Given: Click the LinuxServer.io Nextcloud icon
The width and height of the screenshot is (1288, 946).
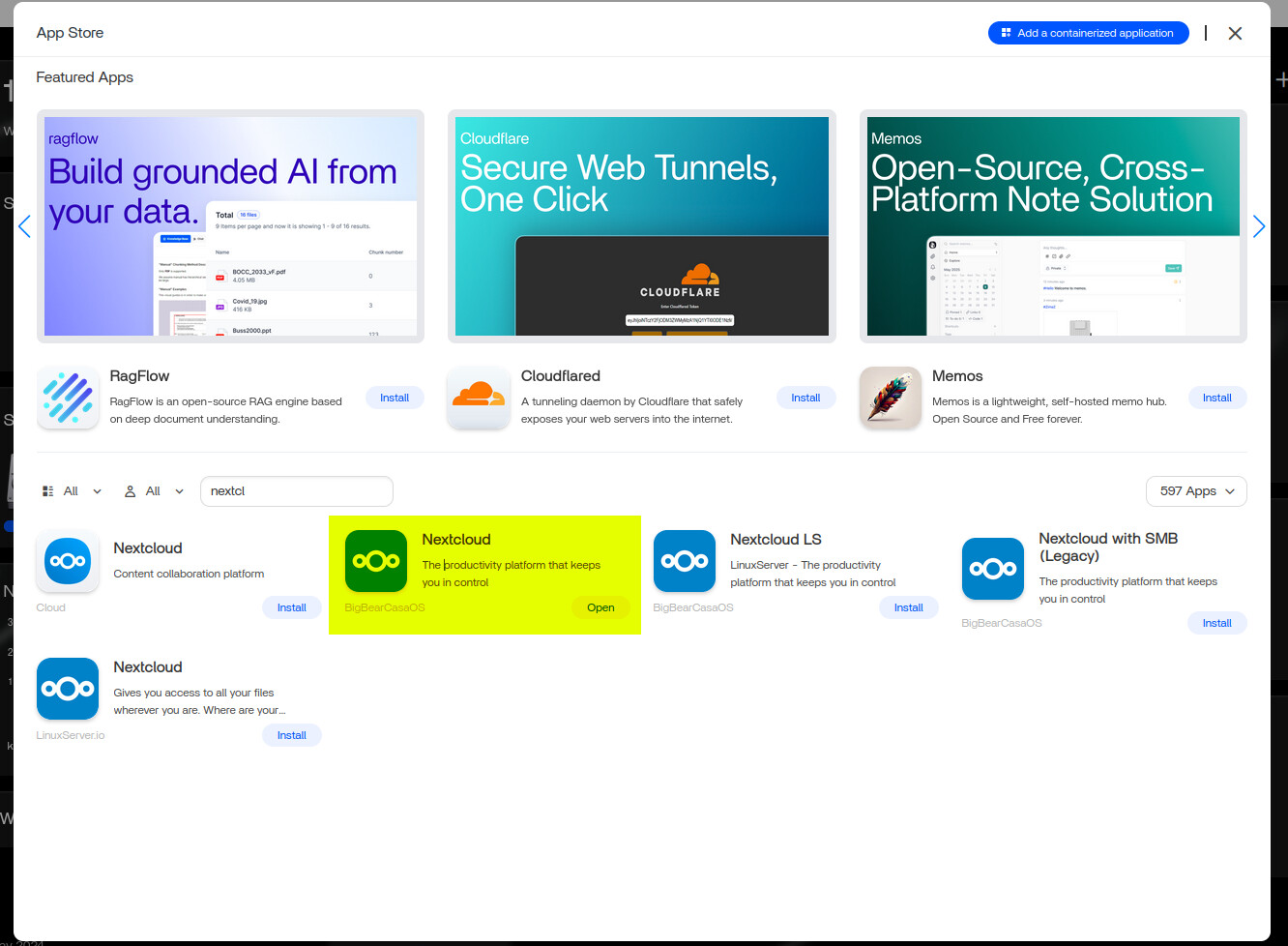Looking at the screenshot, I should [x=68, y=689].
